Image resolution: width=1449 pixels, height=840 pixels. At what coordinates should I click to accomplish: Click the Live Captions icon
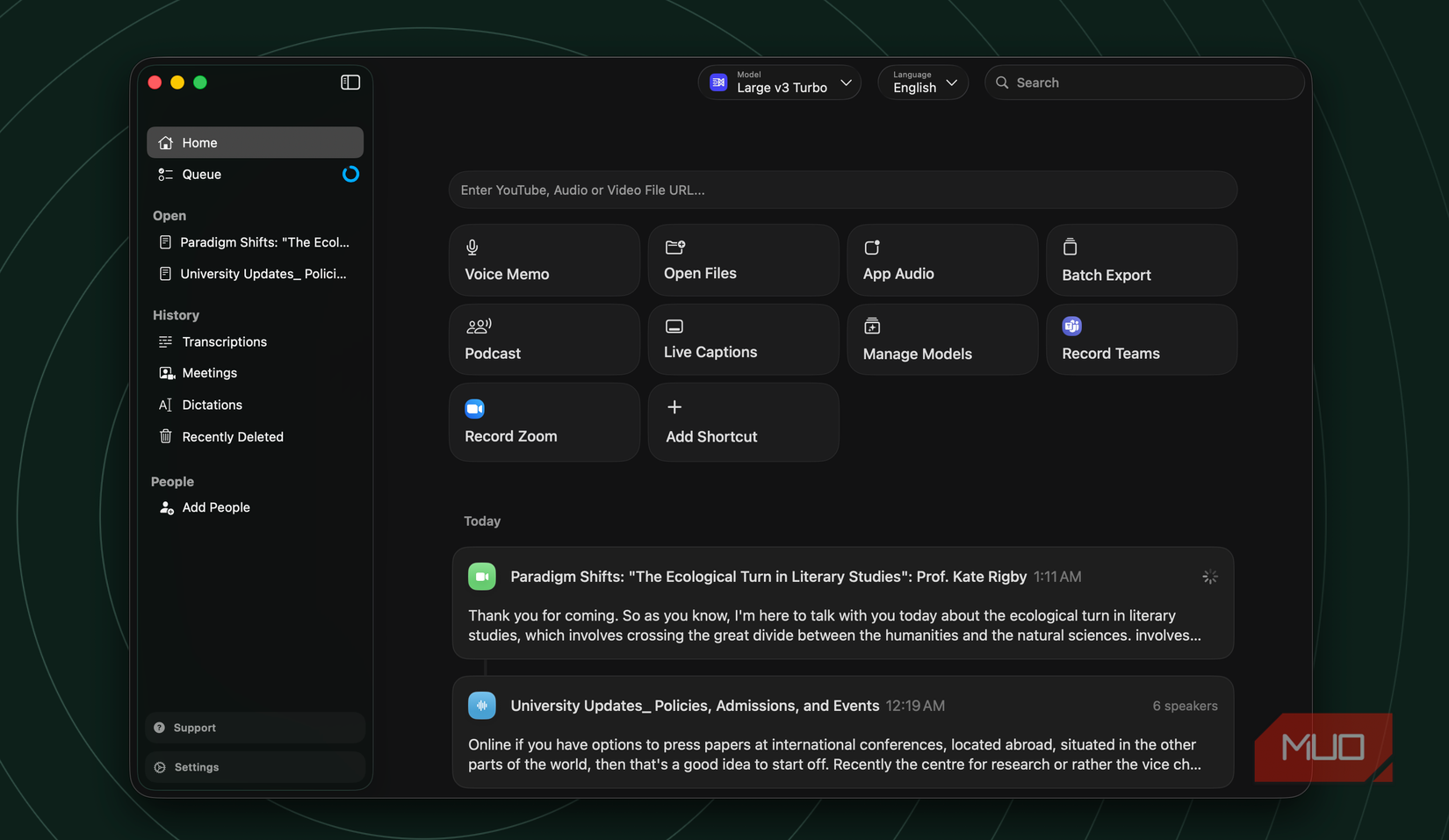pyautogui.click(x=674, y=327)
